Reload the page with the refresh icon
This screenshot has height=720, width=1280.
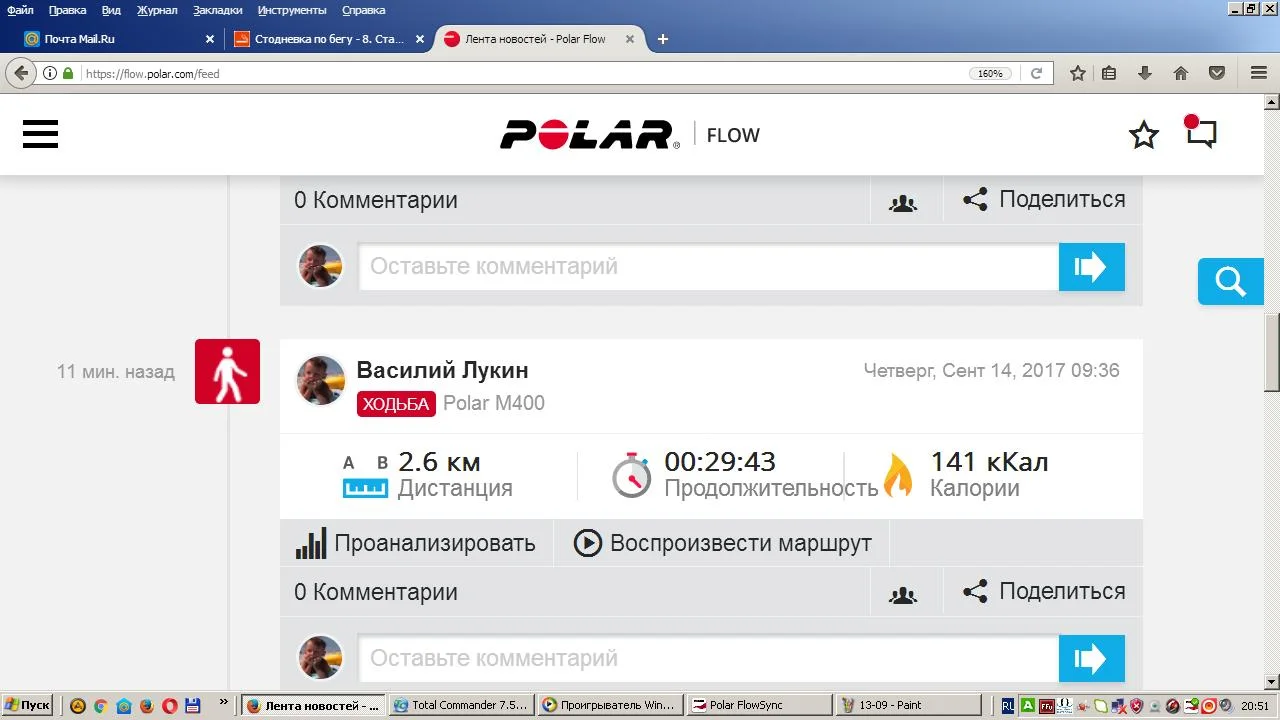coord(1037,73)
